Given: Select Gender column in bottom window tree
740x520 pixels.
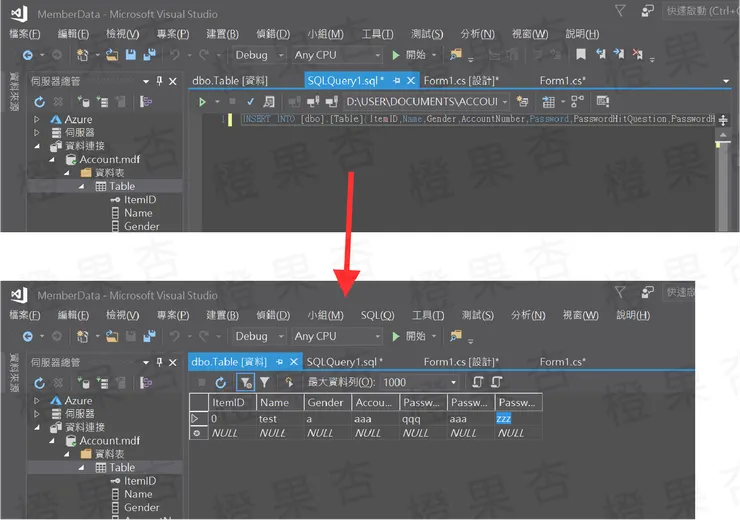Looking at the screenshot, I should [x=142, y=508].
